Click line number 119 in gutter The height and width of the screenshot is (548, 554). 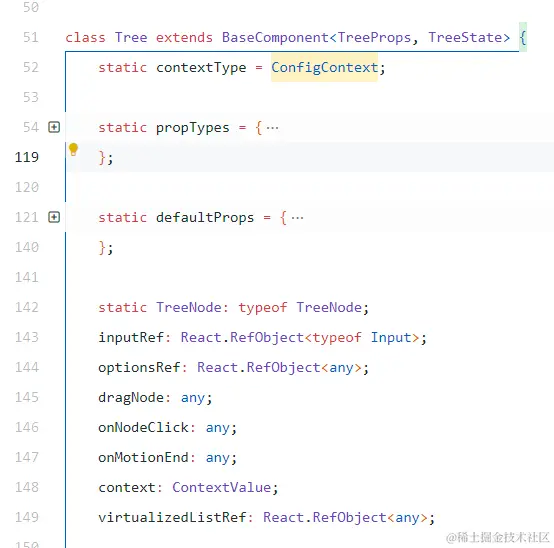[x=26, y=157]
